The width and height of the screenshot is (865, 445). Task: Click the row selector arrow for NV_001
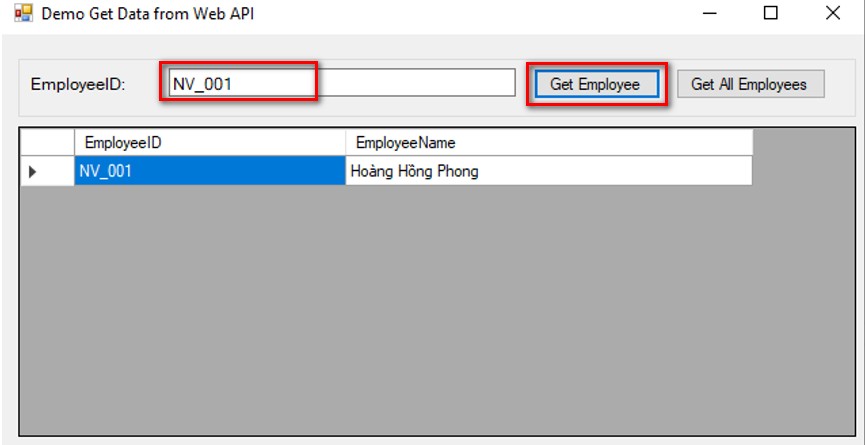47,171
